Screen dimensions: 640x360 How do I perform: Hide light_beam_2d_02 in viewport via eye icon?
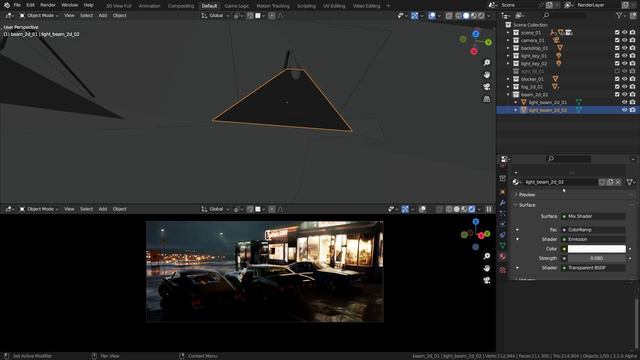pyautogui.click(x=624, y=110)
